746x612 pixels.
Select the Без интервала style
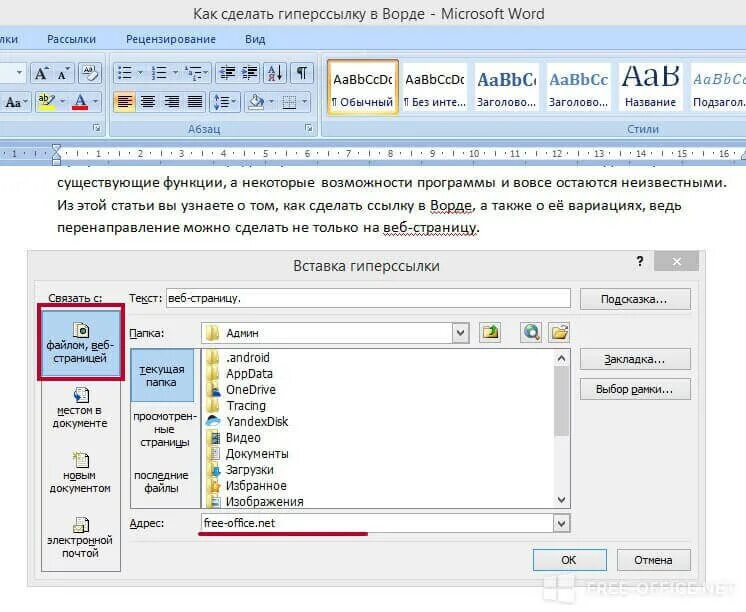pos(434,88)
